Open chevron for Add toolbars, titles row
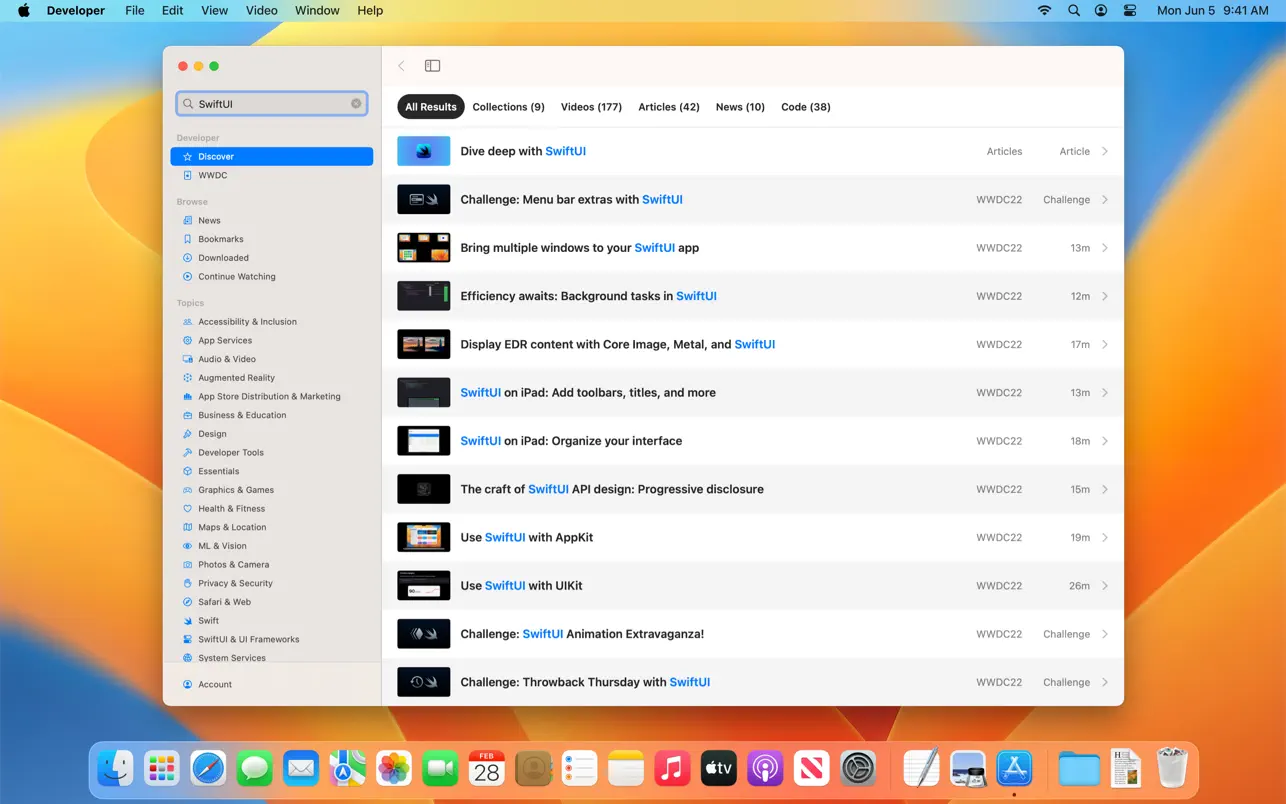Image resolution: width=1286 pixels, height=804 pixels. point(1105,393)
